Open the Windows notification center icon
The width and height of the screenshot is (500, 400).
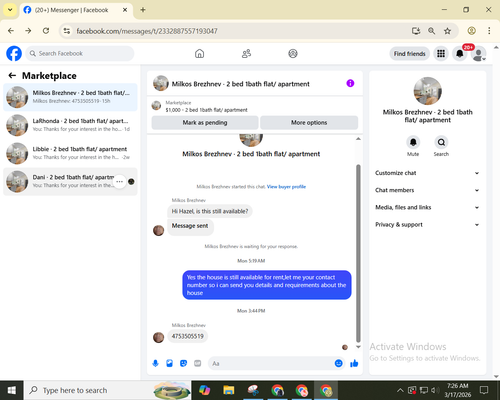[x=484, y=390]
